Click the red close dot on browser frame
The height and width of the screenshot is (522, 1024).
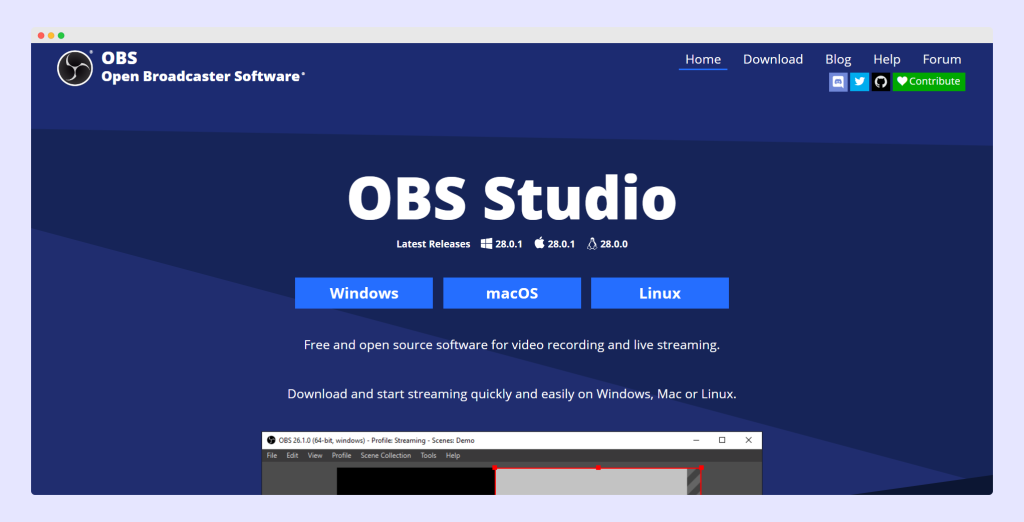coord(41,35)
